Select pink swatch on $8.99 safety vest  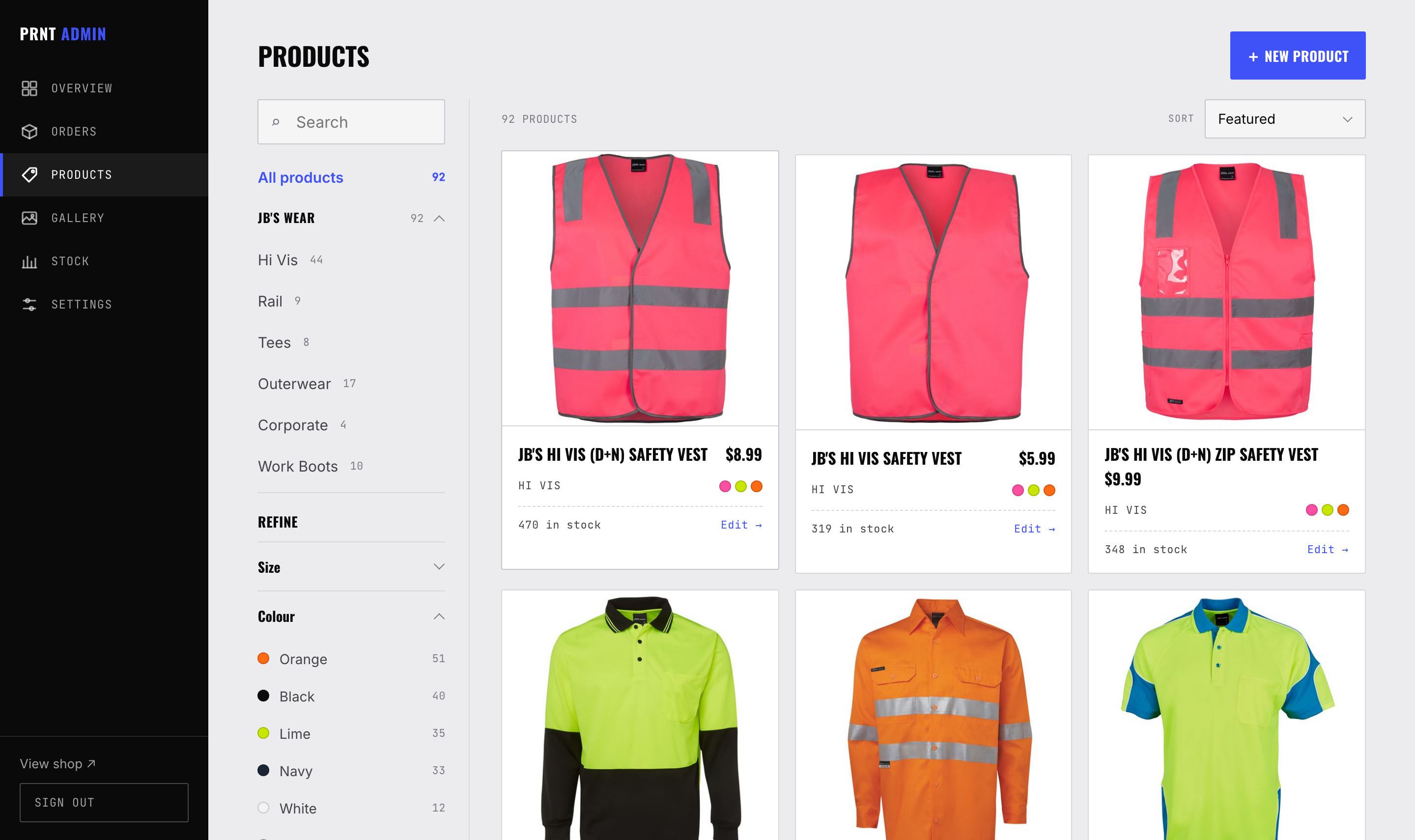[725, 486]
